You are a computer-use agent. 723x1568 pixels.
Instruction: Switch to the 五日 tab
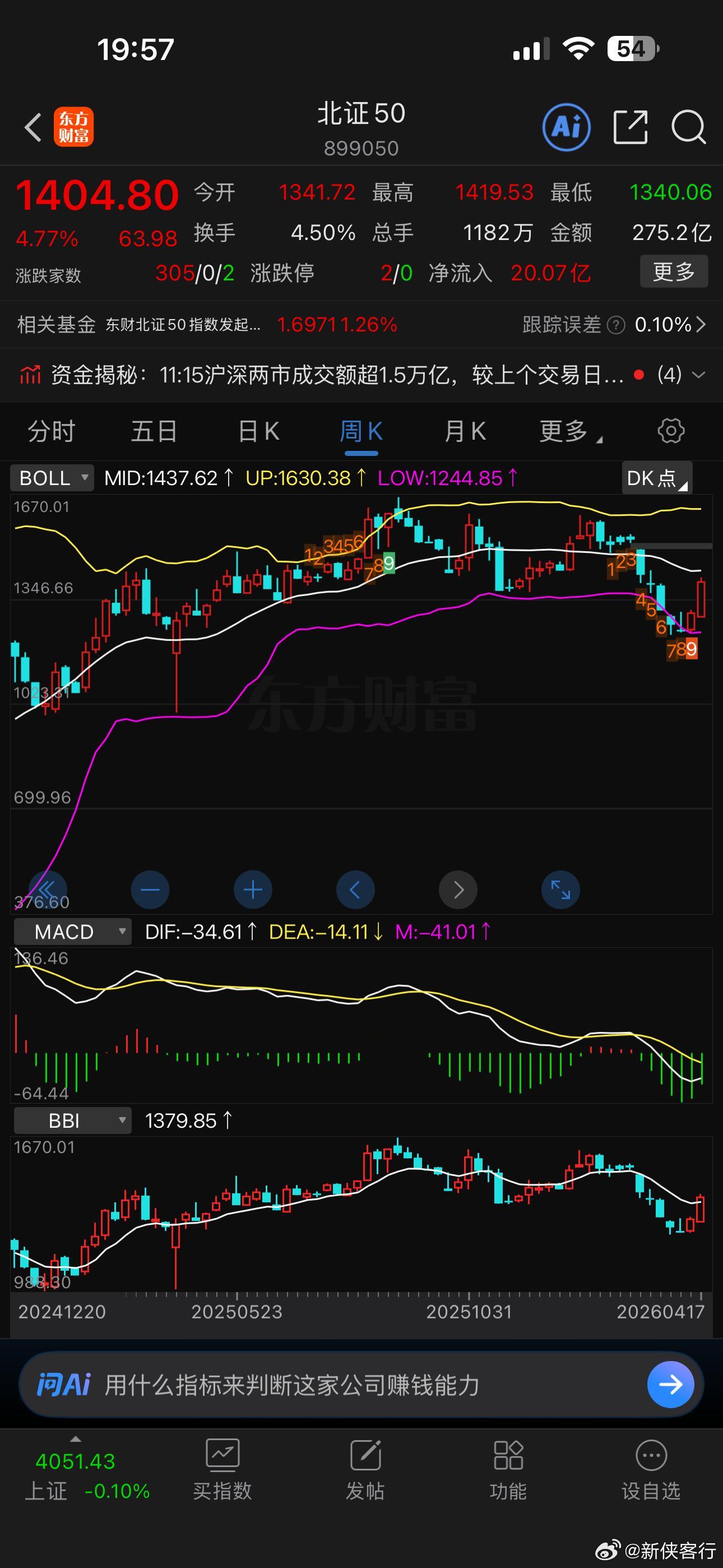154,432
